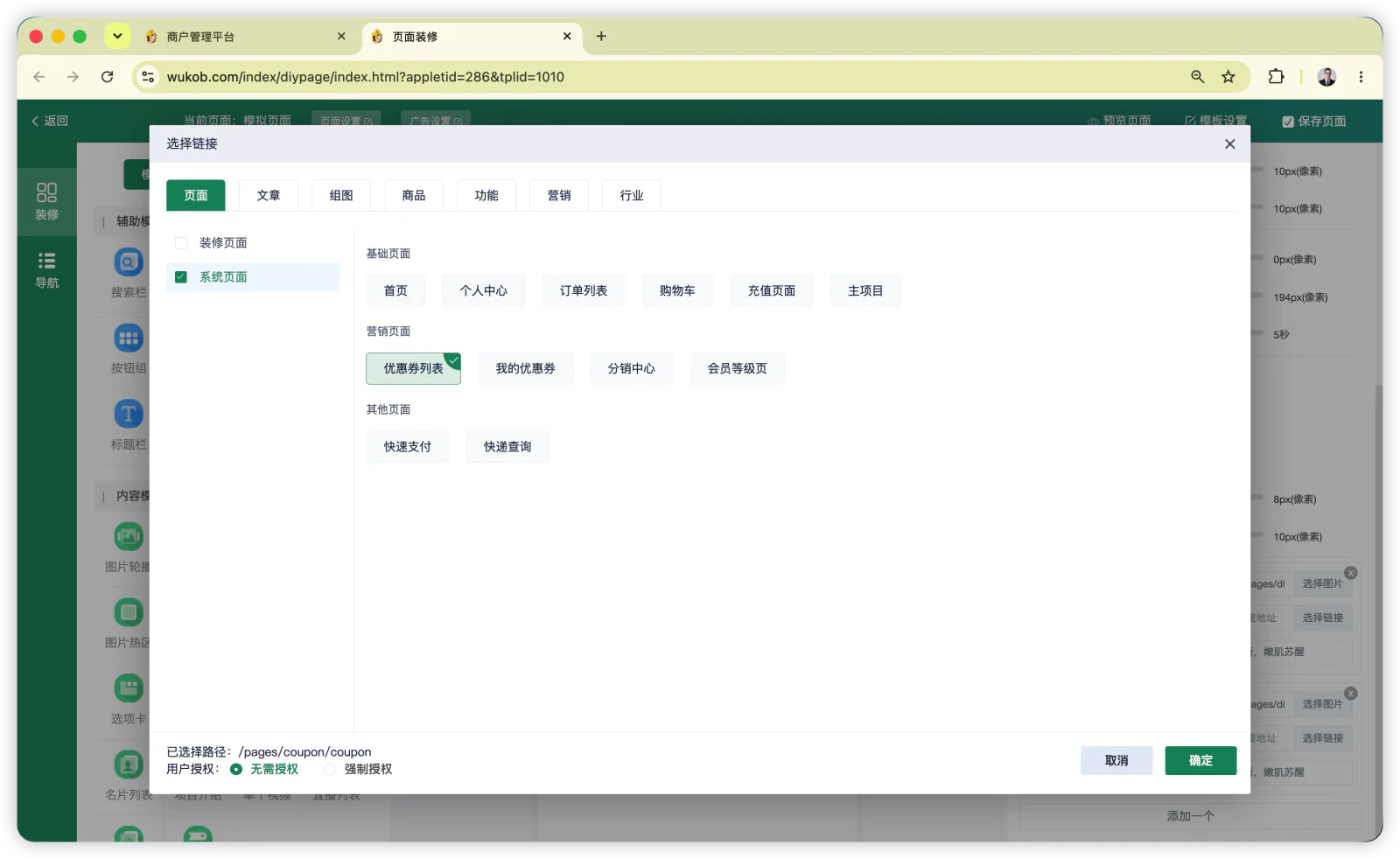The height and width of the screenshot is (859, 1400).
Task: Click the address bar URL
Action: tap(366, 77)
